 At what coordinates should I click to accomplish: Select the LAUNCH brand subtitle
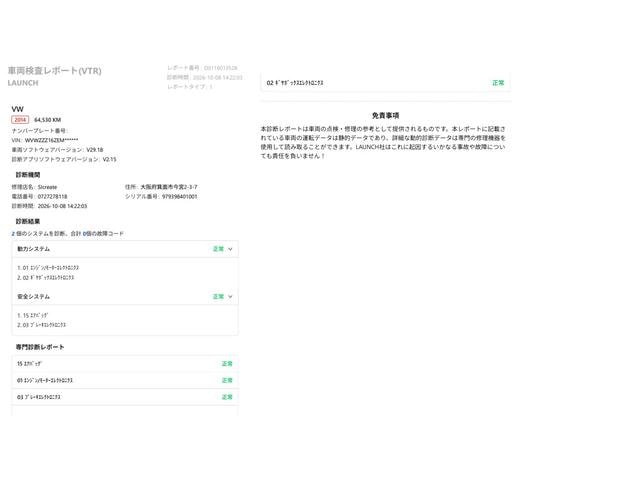23,83
